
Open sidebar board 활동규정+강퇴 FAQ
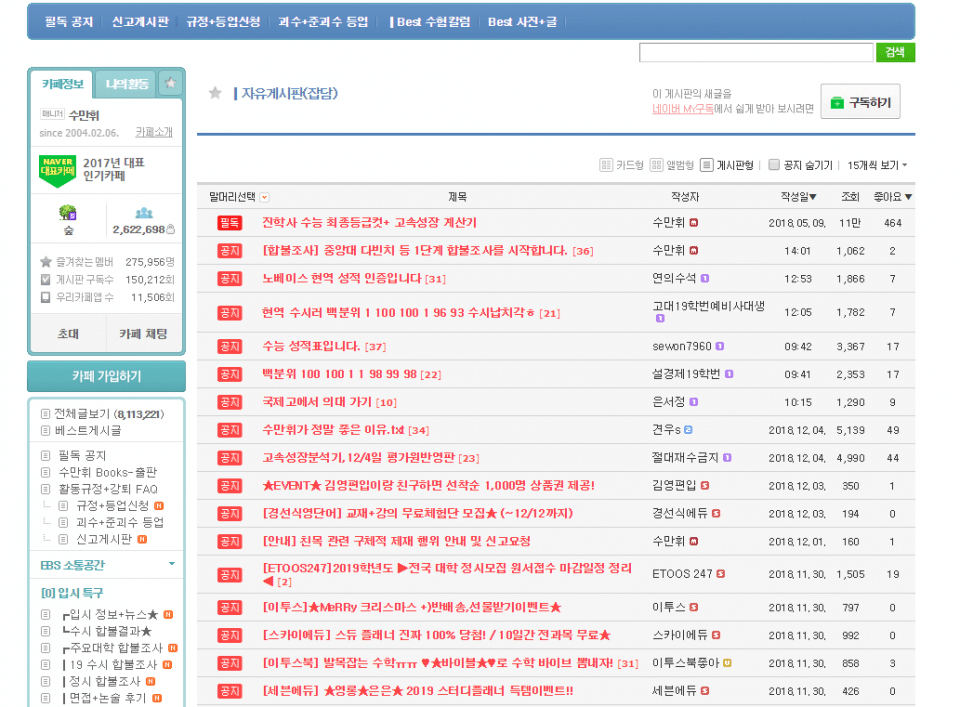[x=108, y=489]
